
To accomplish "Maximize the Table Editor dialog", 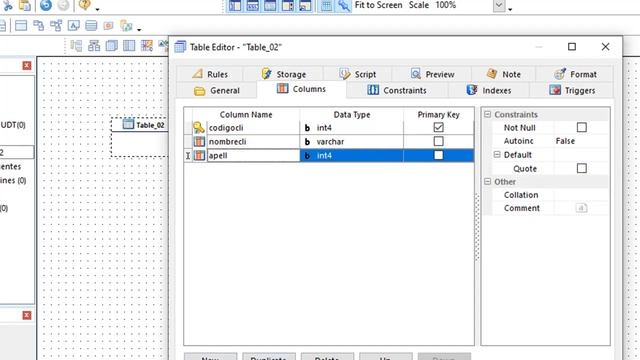I will [572, 47].
